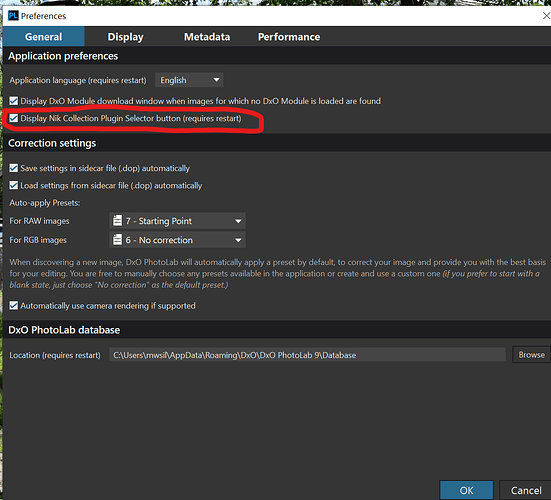Uncheck Display Nik Collection Plugin Selector button
The image size is (551, 500).
click(14, 118)
